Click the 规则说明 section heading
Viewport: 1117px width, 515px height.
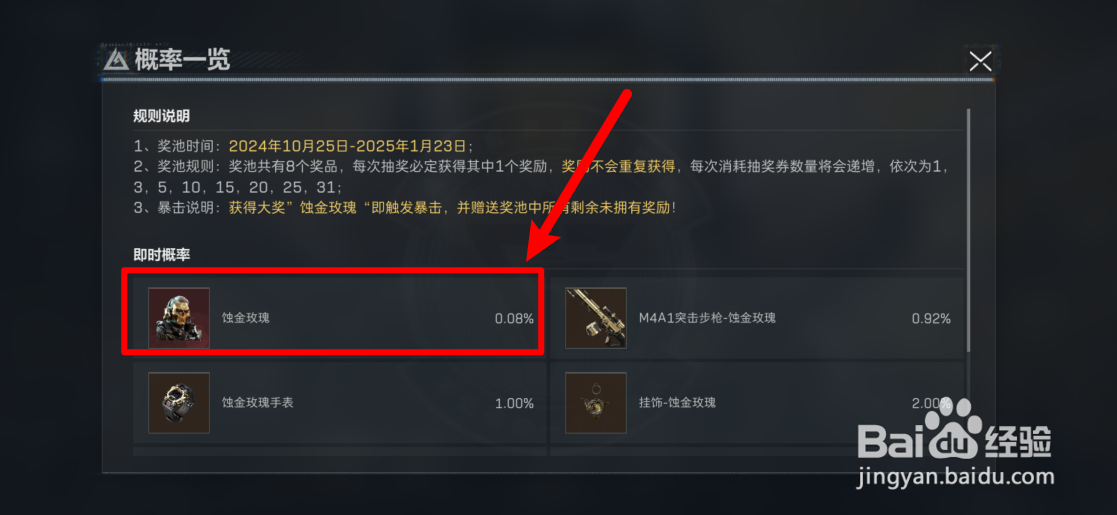162,116
